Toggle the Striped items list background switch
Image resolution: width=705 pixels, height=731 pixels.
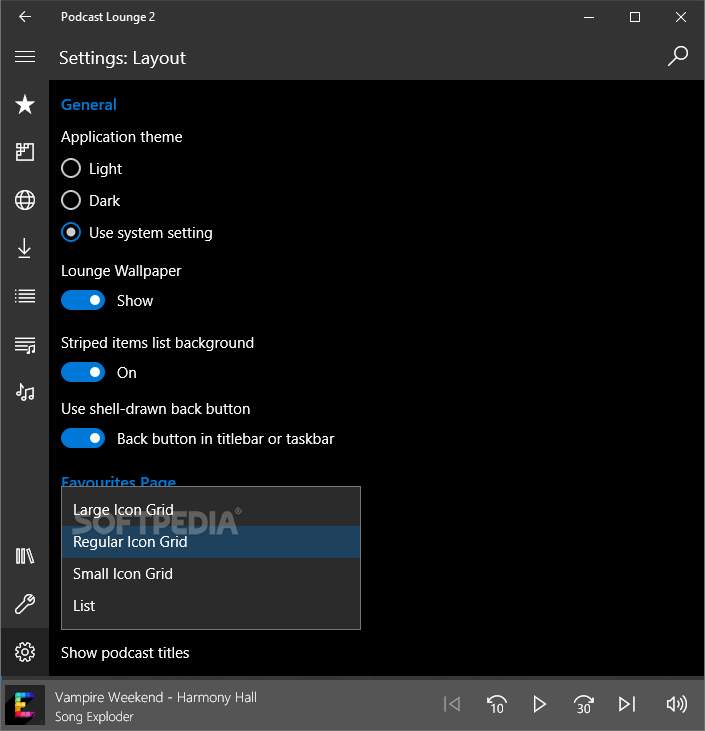coord(83,372)
